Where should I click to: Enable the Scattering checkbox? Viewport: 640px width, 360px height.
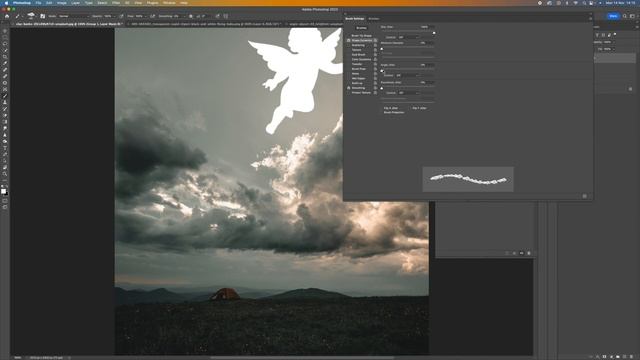(x=349, y=45)
